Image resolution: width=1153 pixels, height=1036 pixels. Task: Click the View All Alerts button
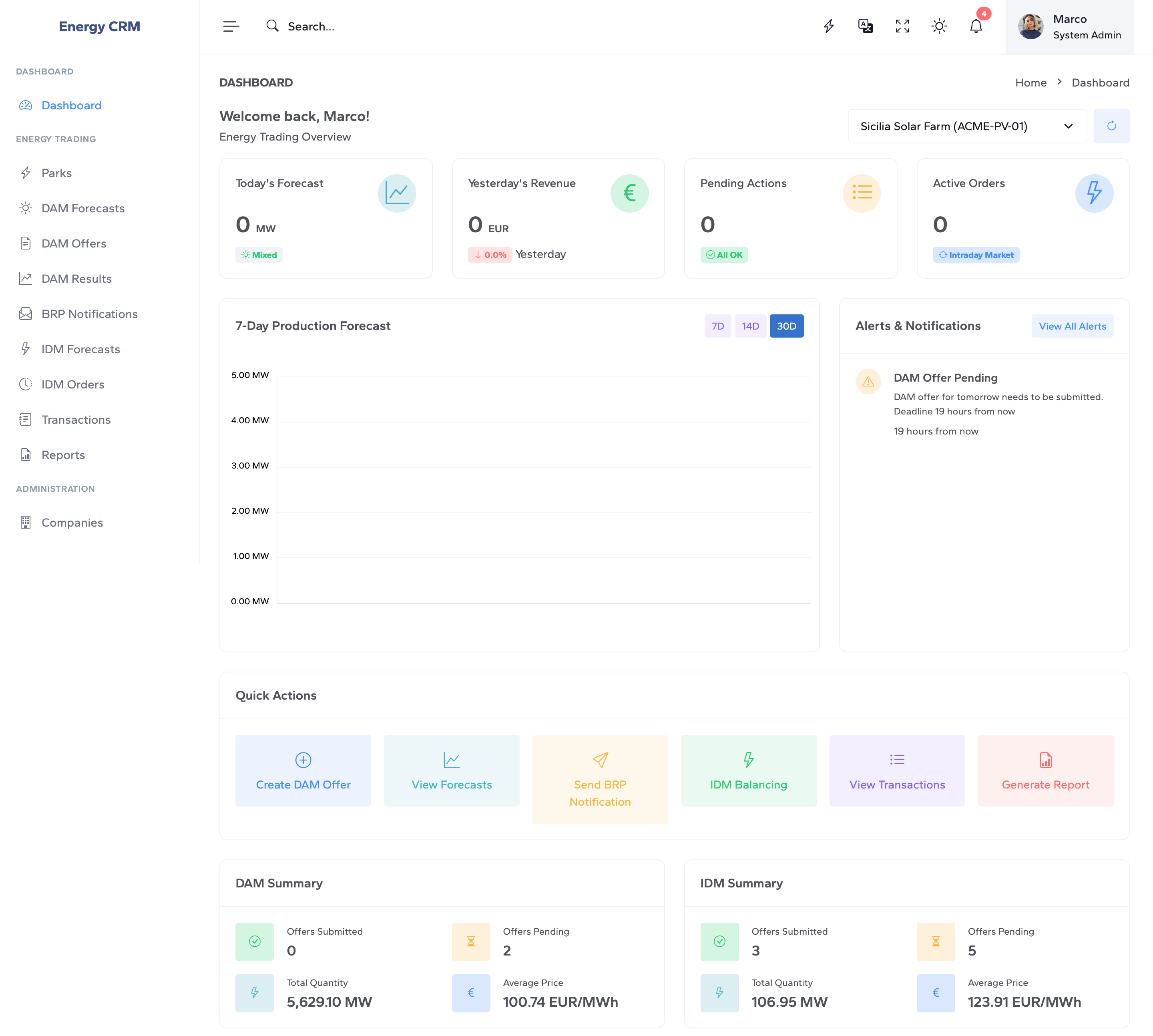pos(1072,326)
